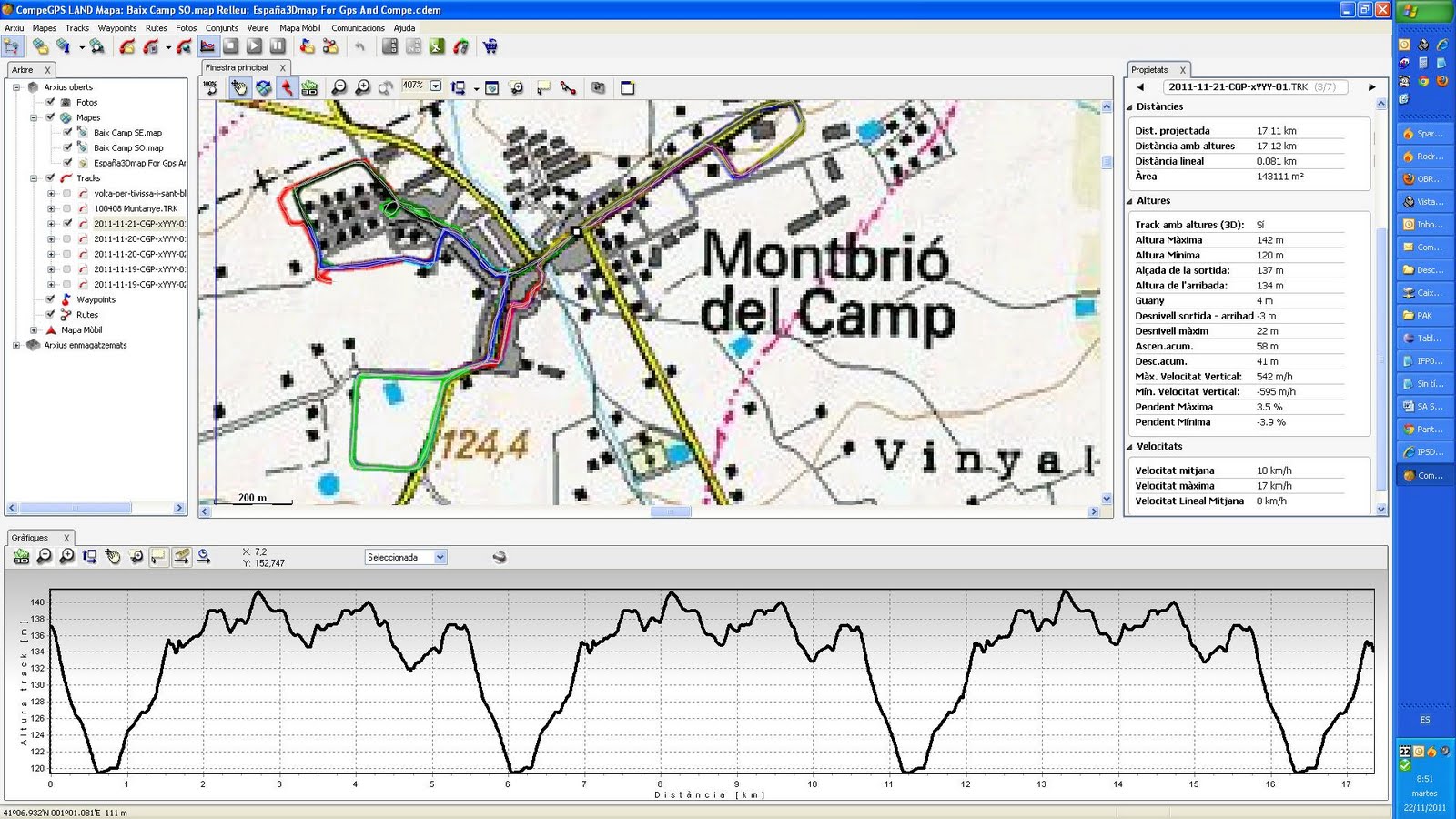Click the red track-drawing arrow in map toolbar
Image resolution: width=1456 pixels, height=819 pixels.
point(287,87)
